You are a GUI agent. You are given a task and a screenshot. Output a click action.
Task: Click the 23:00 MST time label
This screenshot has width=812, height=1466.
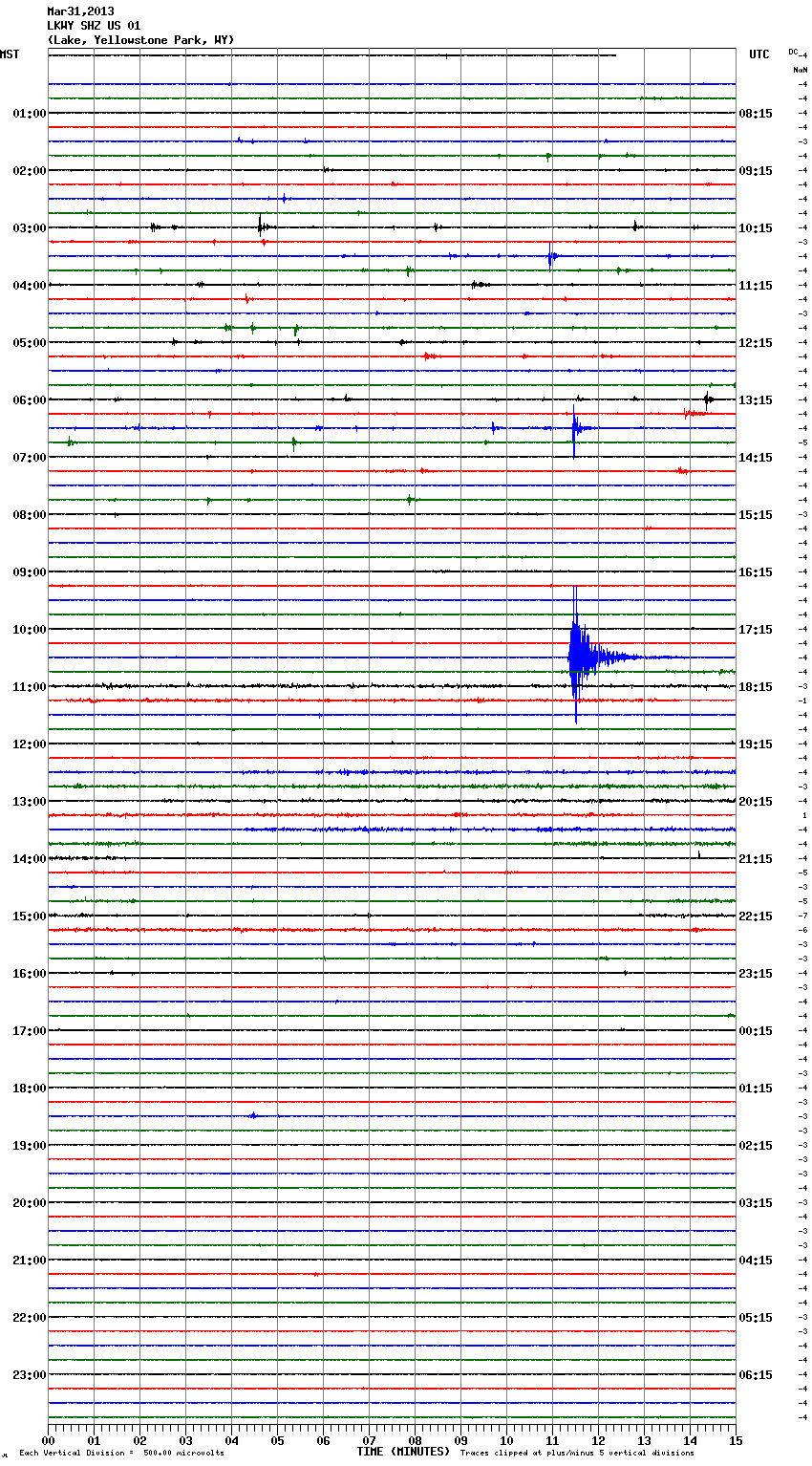[x=29, y=1375]
